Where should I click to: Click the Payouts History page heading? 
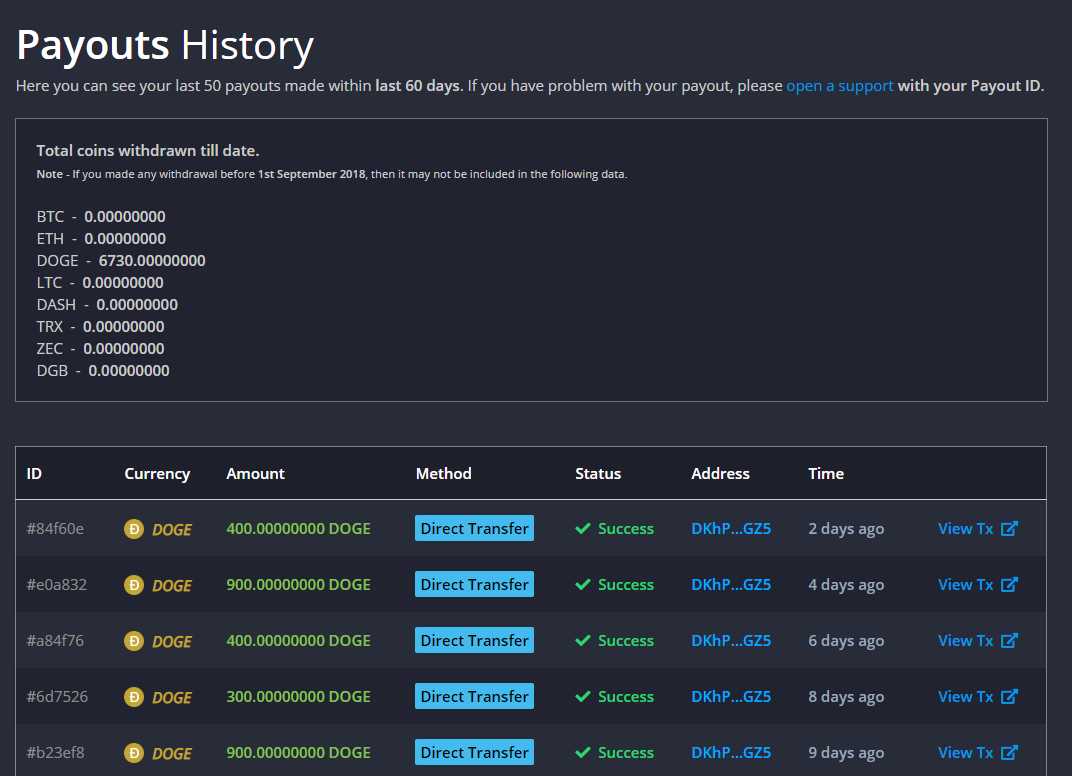(165, 46)
